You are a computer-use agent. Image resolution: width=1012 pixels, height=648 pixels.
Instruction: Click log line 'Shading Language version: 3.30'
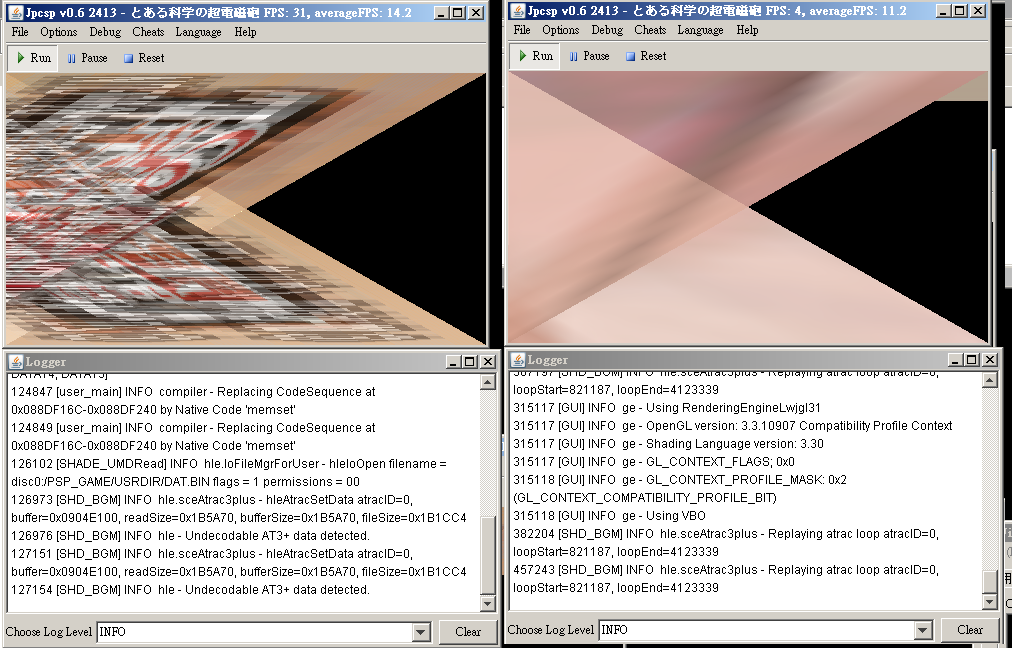click(668, 444)
